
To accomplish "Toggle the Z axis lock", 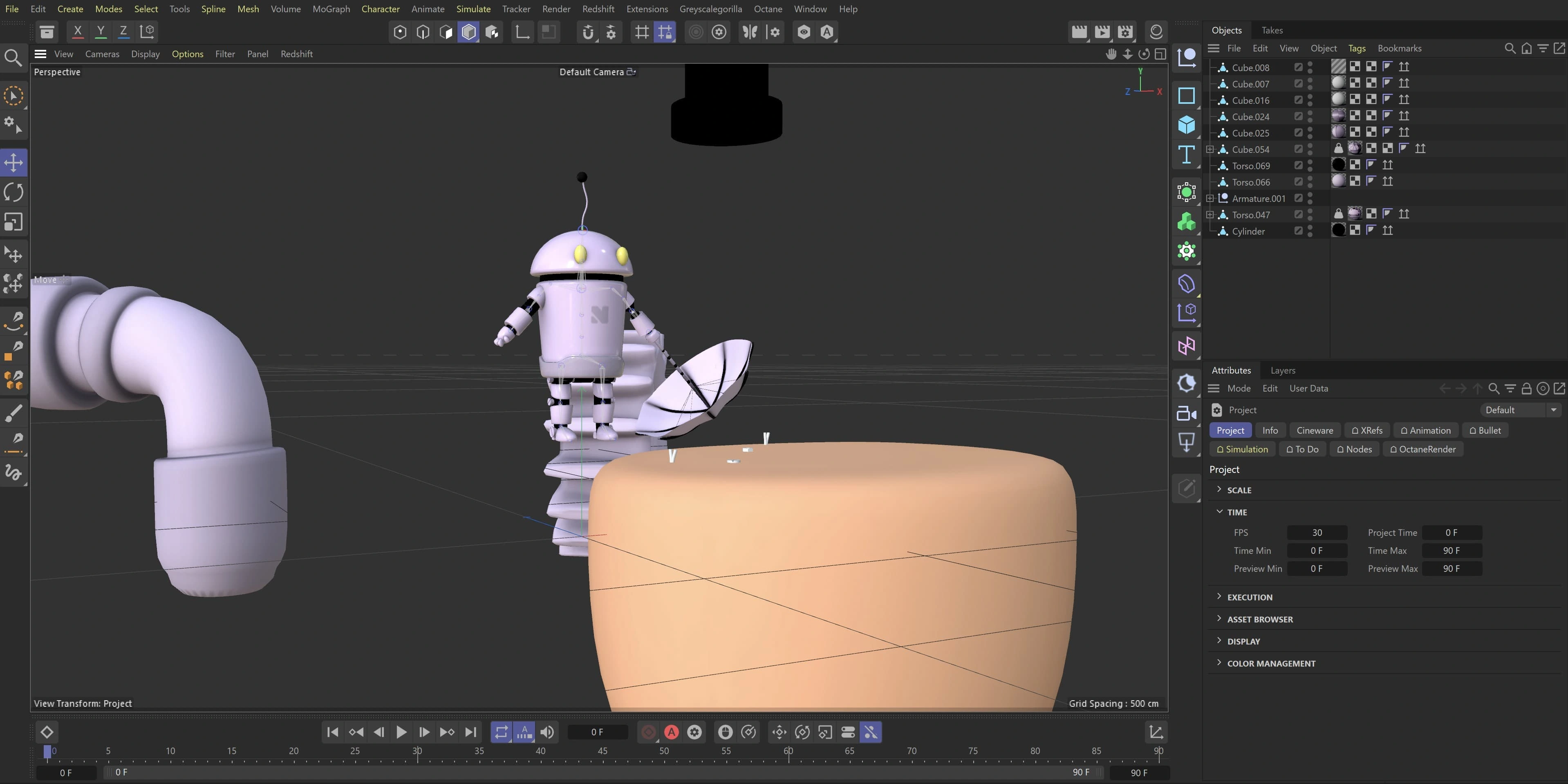I will (123, 31).
